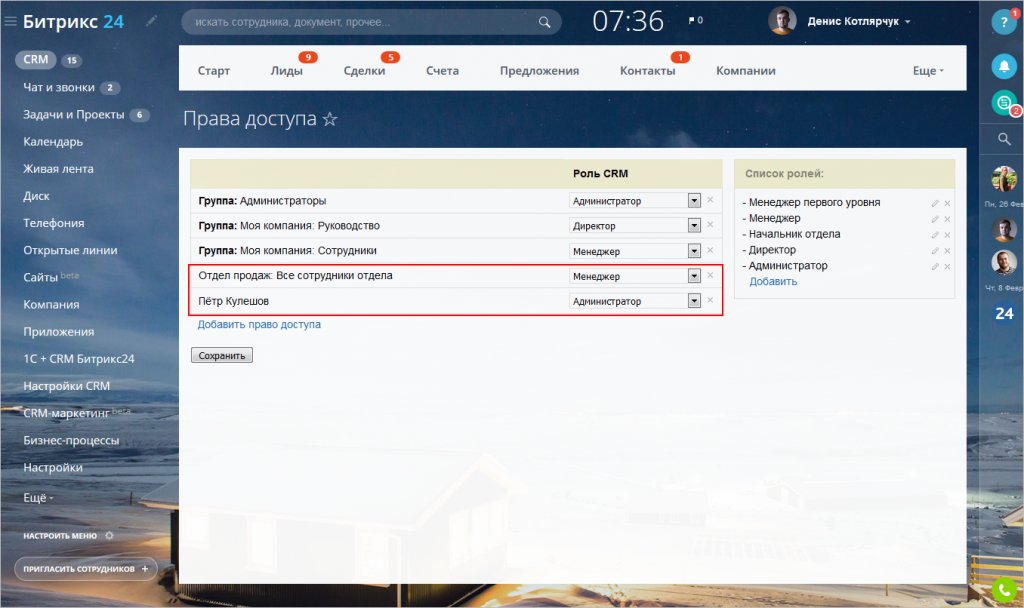Image resolution: width=1024 pixels, height=608 pixels.
Task: Click Добавить право доступа link
Action: click(x=259, y=325)
